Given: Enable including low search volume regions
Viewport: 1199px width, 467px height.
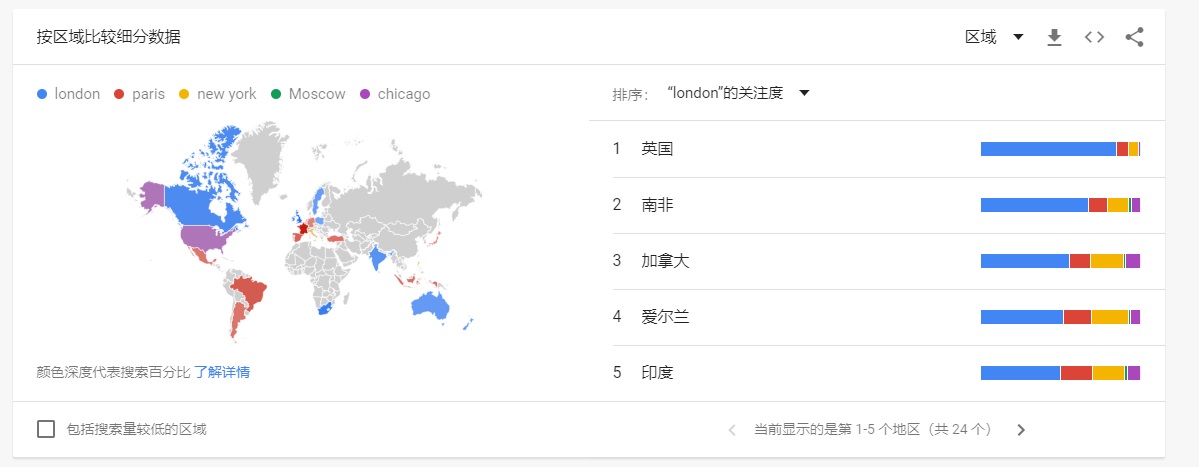Looking at the screenshot, I should point(46,429).
